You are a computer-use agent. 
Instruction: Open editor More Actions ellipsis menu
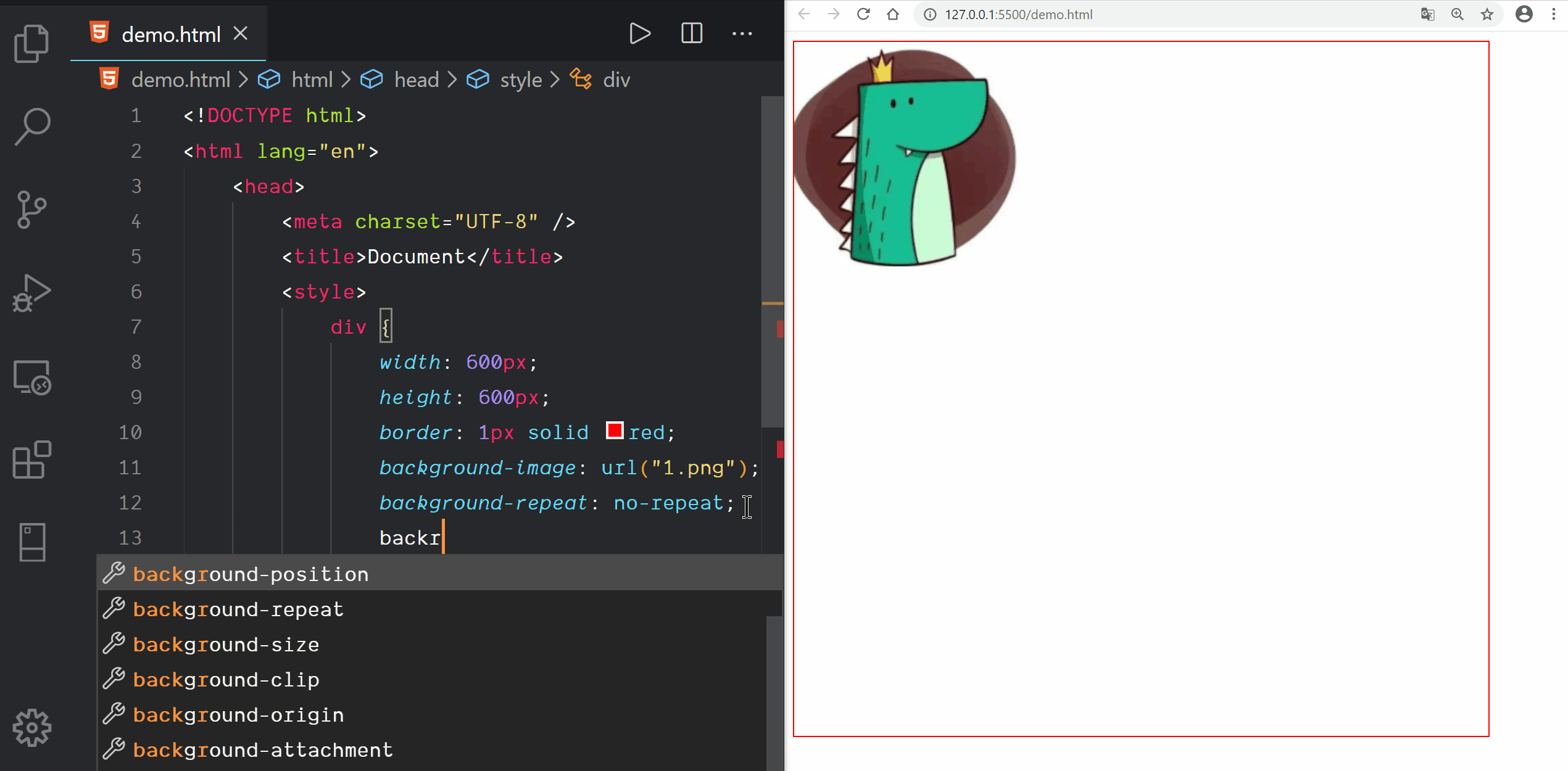[x=742, y=33]
